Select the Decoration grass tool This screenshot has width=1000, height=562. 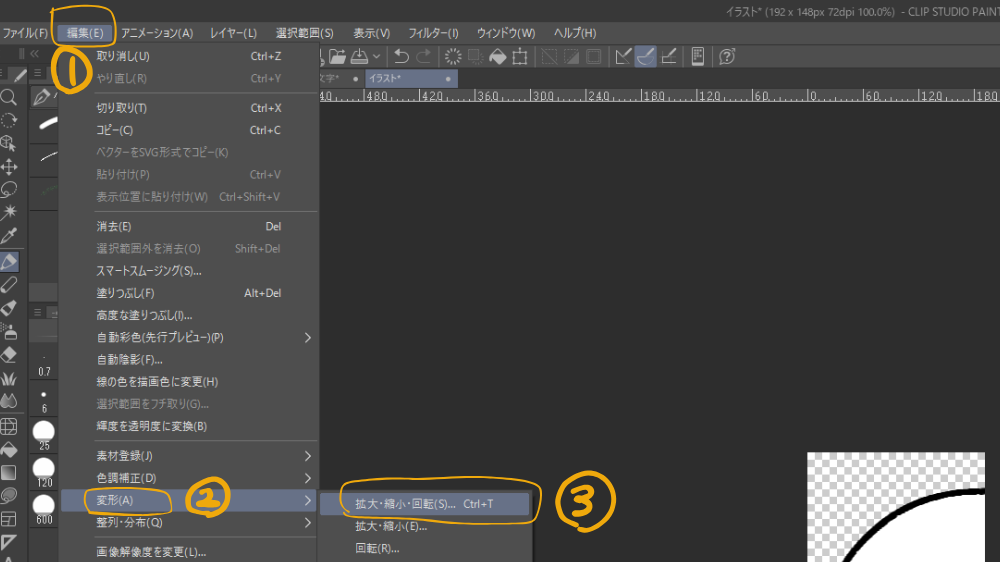click(x=8, y=378)
